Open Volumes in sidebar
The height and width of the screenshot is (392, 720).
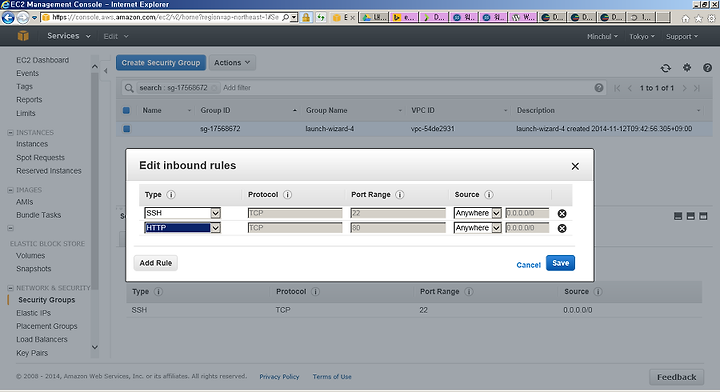tap(30, 256)
